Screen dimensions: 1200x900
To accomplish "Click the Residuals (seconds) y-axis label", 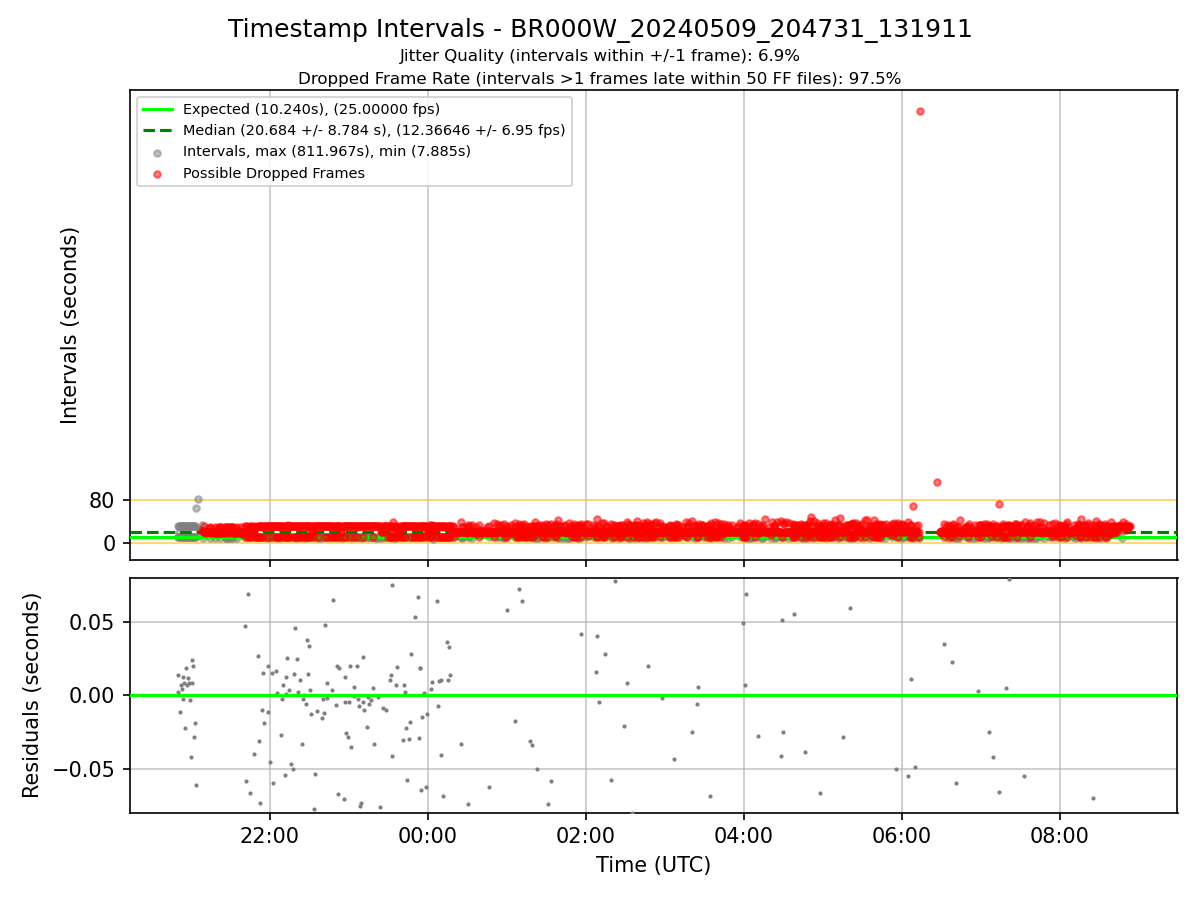I will click(32, 695).
